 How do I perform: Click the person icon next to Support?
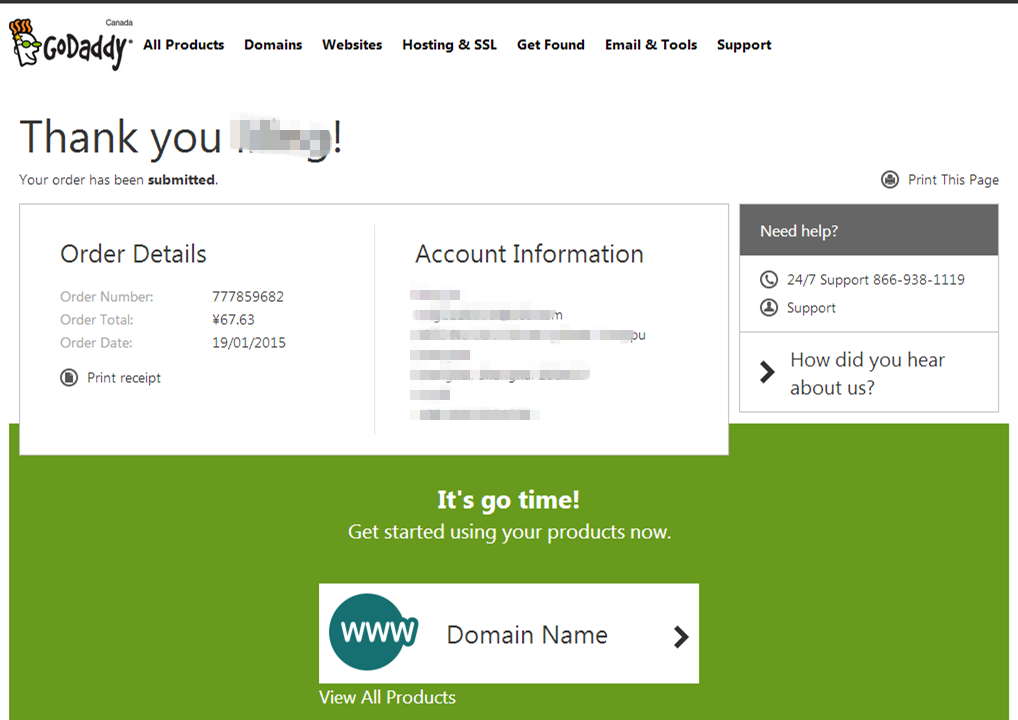pos(768,308)
